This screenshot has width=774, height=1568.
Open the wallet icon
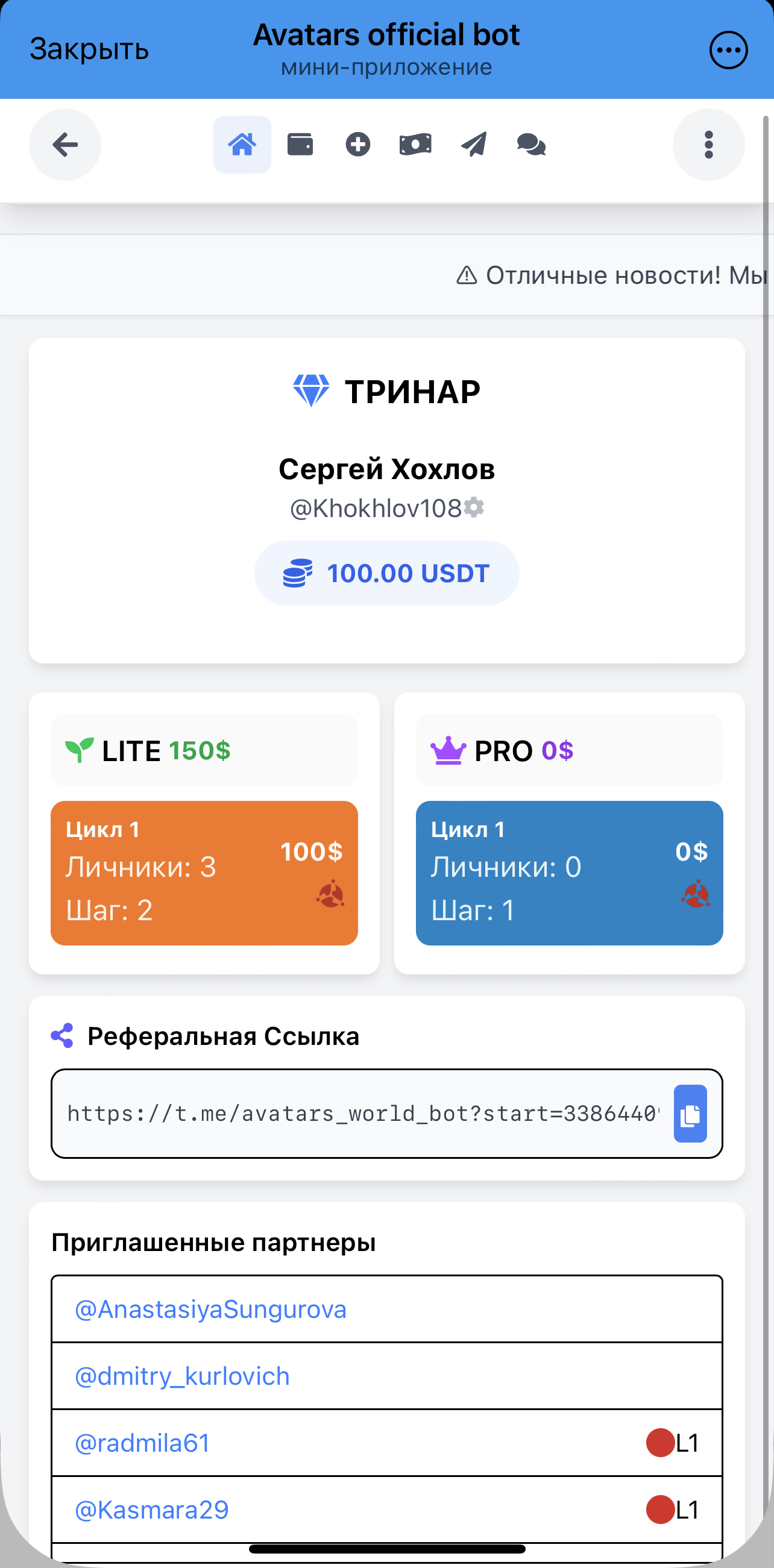(x=300, y=145)
